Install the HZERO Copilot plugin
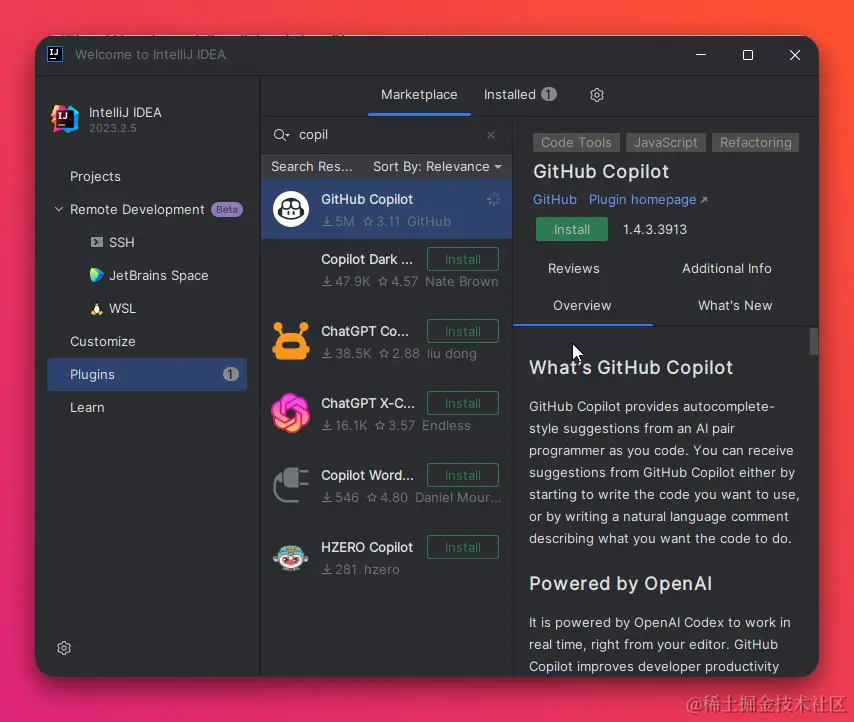854x722 pixels. click(462, 547)
